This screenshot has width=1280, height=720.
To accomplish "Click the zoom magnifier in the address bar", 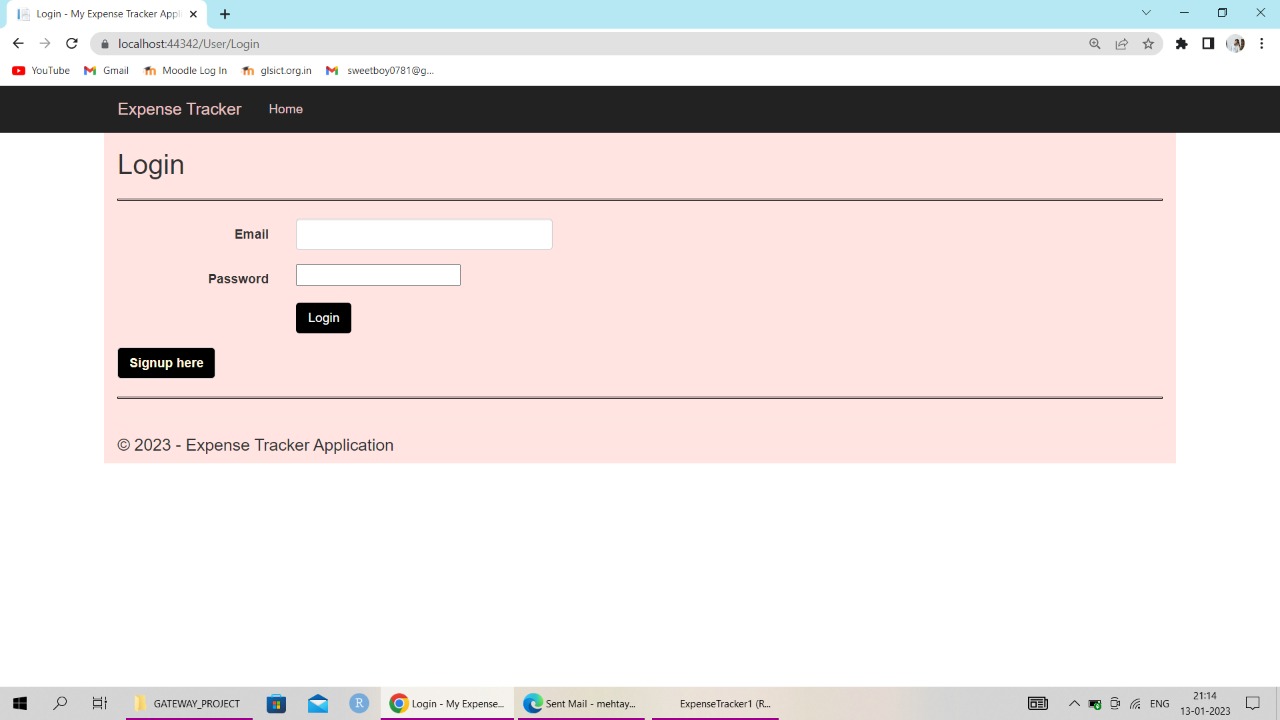I will [1095, 43].
